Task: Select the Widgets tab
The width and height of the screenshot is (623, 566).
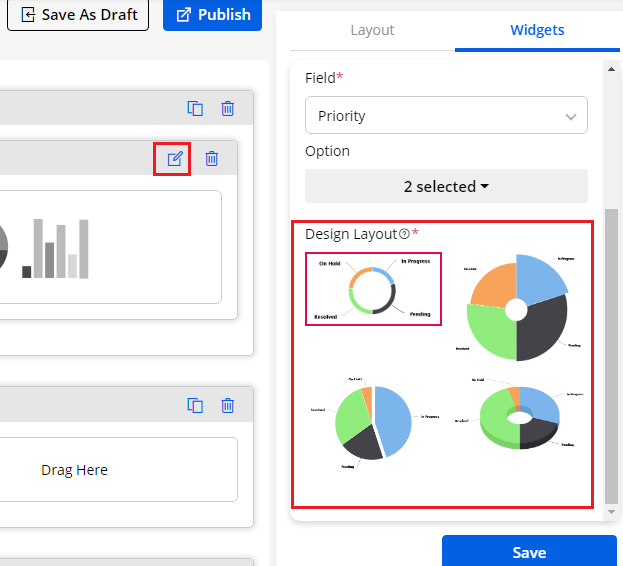Action: [x=537, y=30]
